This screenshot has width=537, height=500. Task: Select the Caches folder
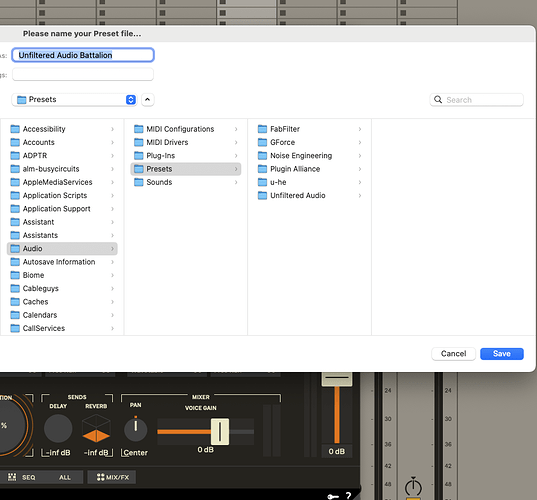pyautogui.click(x=62, y=302)
